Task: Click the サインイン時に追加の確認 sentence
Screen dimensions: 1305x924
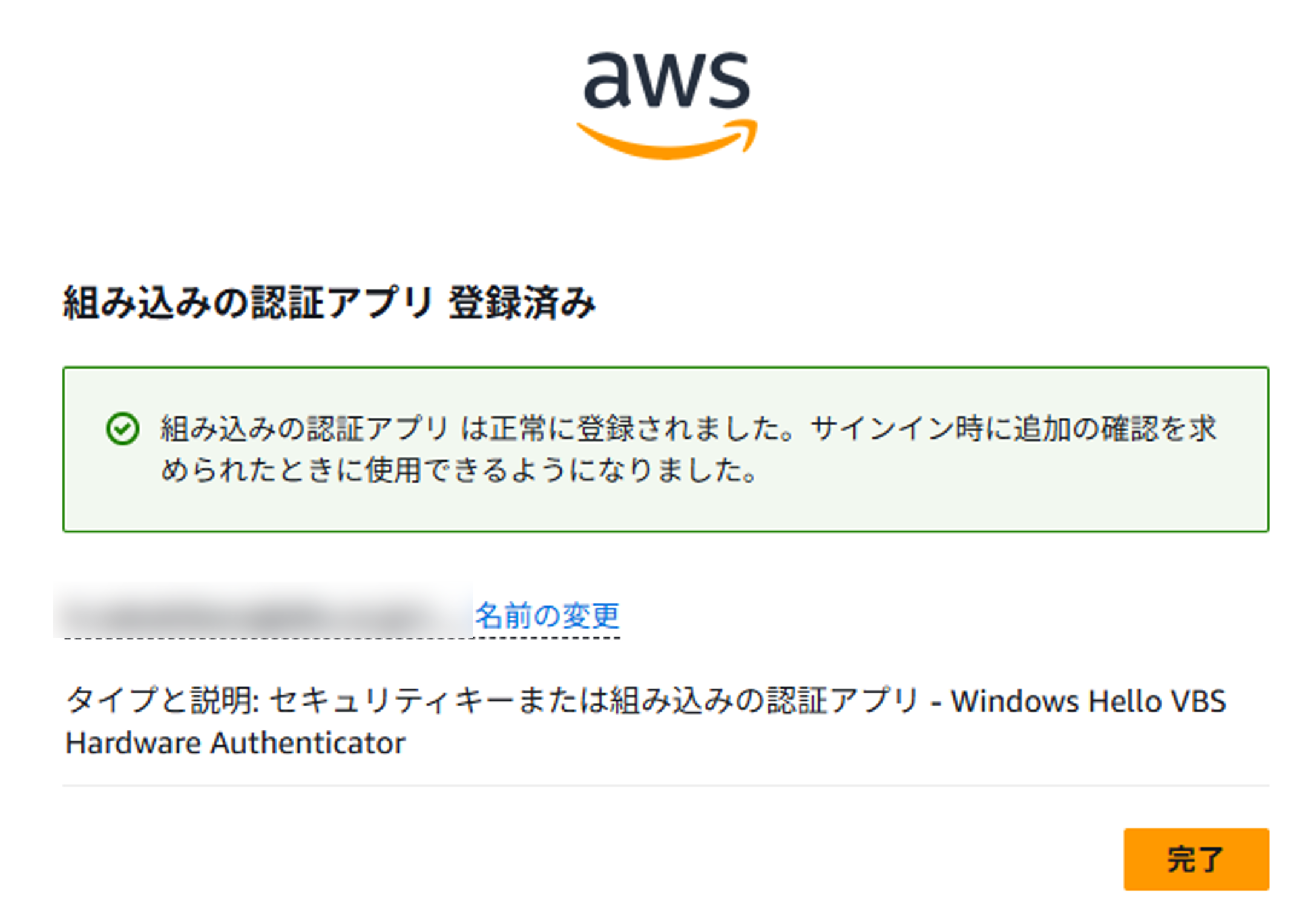Action: 1011,429
